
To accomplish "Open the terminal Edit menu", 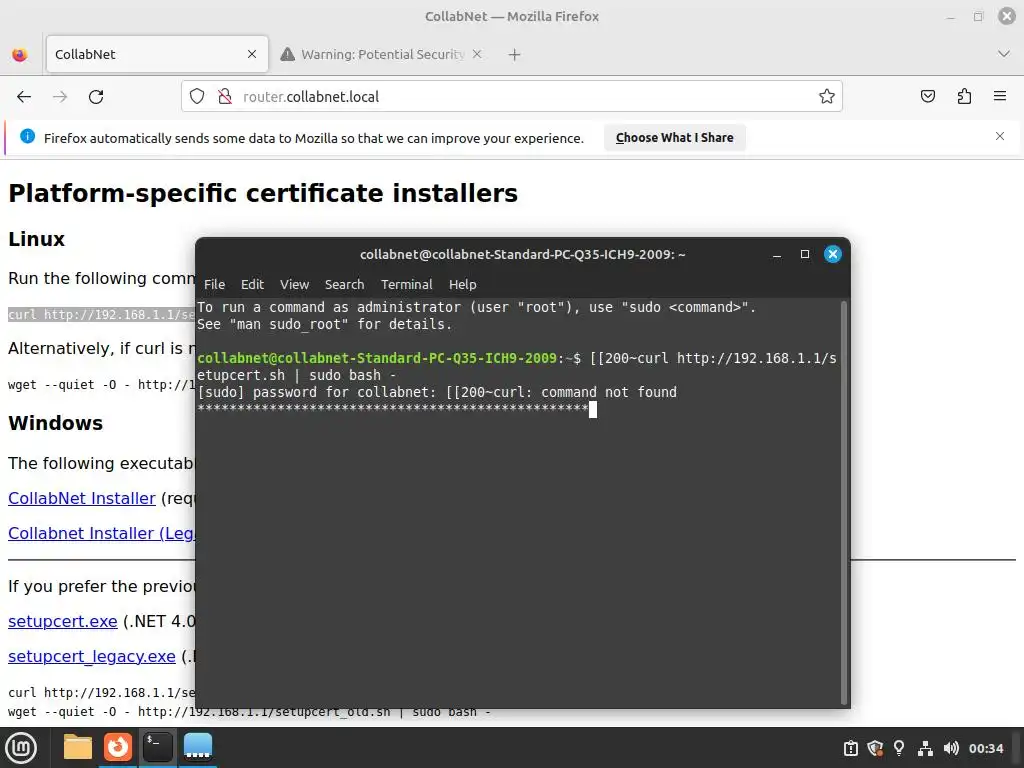I will [252, 285].
